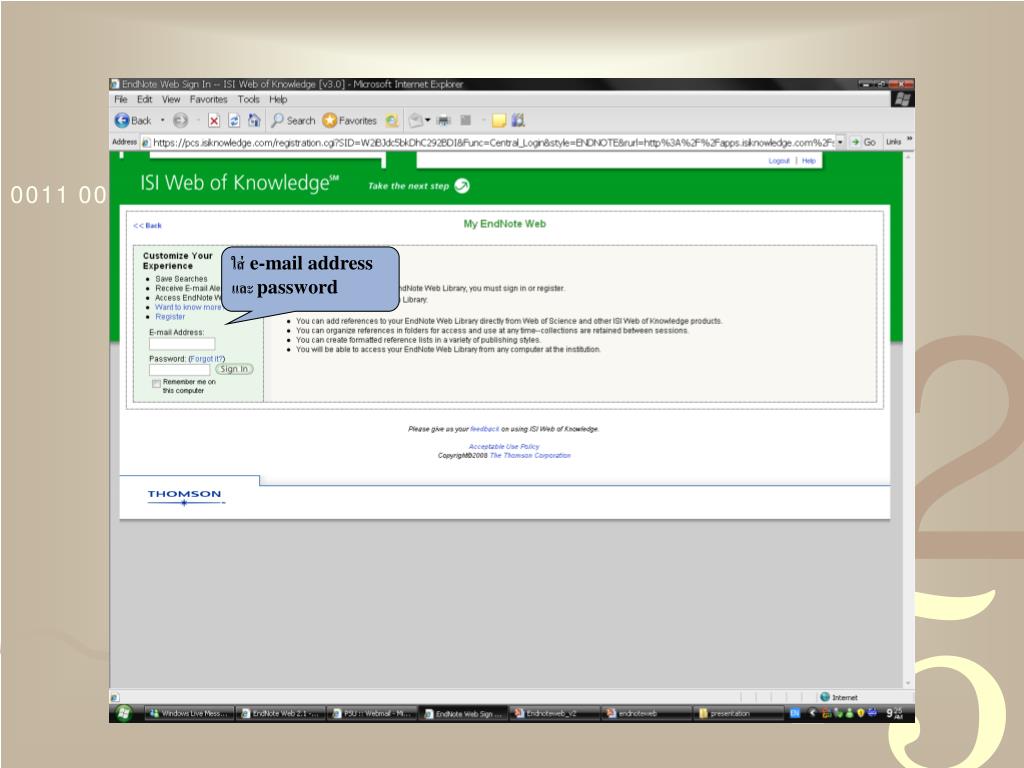1024x768 pixels.
Task: Open the Favorites star button
Action: click(349, 121)
